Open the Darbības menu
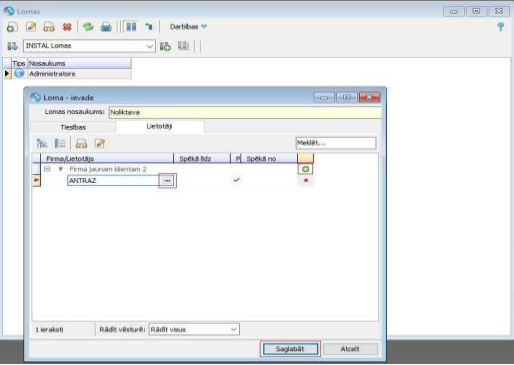This screenshot has width=514, height=365. click(188, 27)
